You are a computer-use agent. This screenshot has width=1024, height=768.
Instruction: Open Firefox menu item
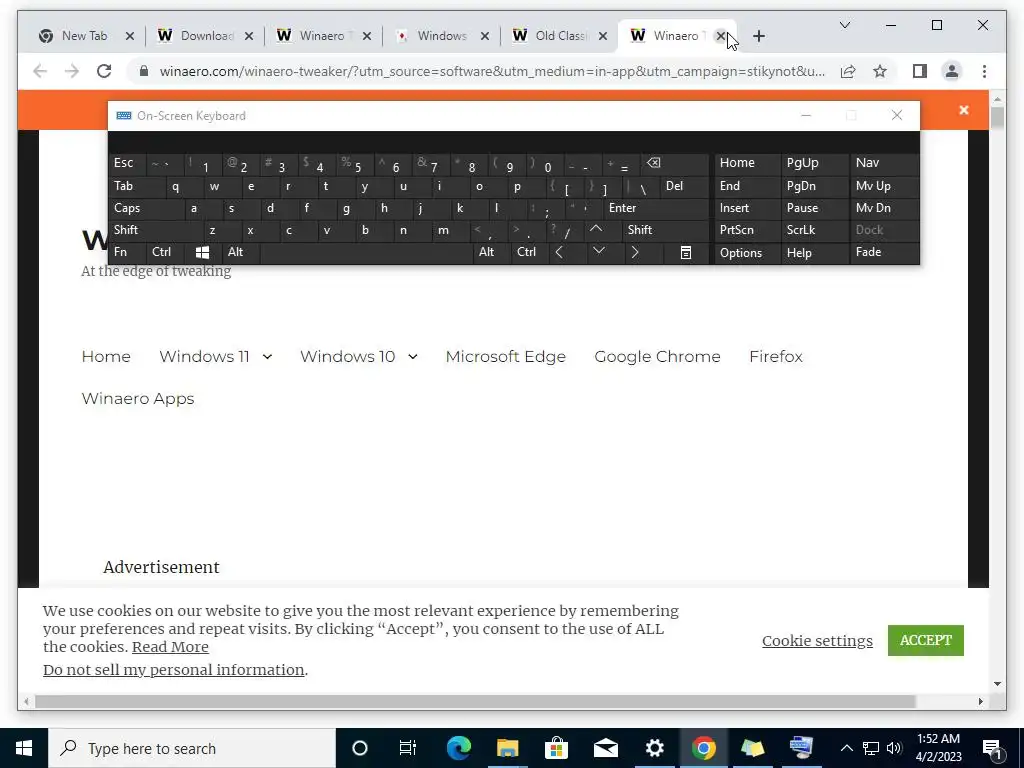click(776, 357)
